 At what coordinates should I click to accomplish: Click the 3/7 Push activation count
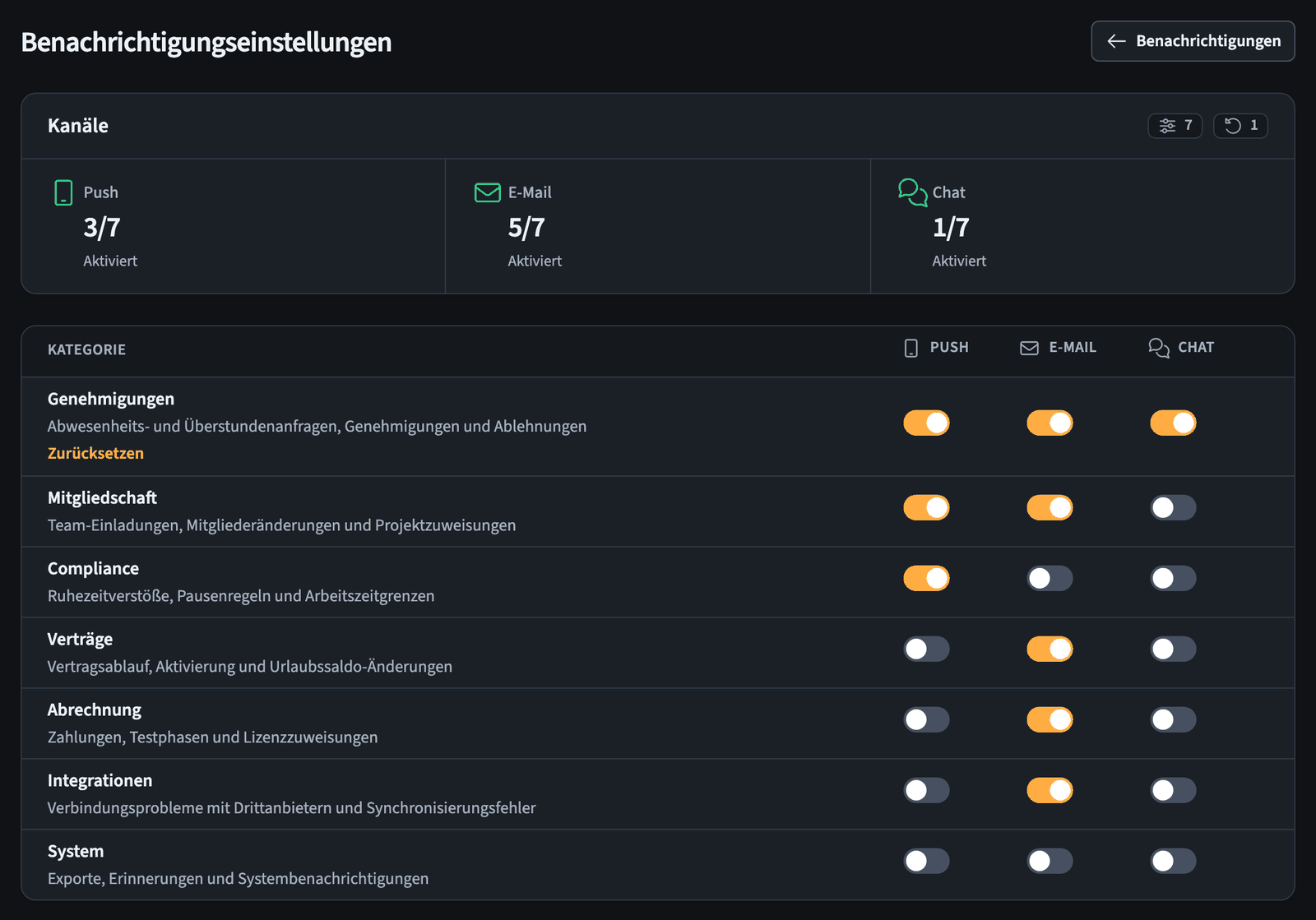click(x=102, y=228)
